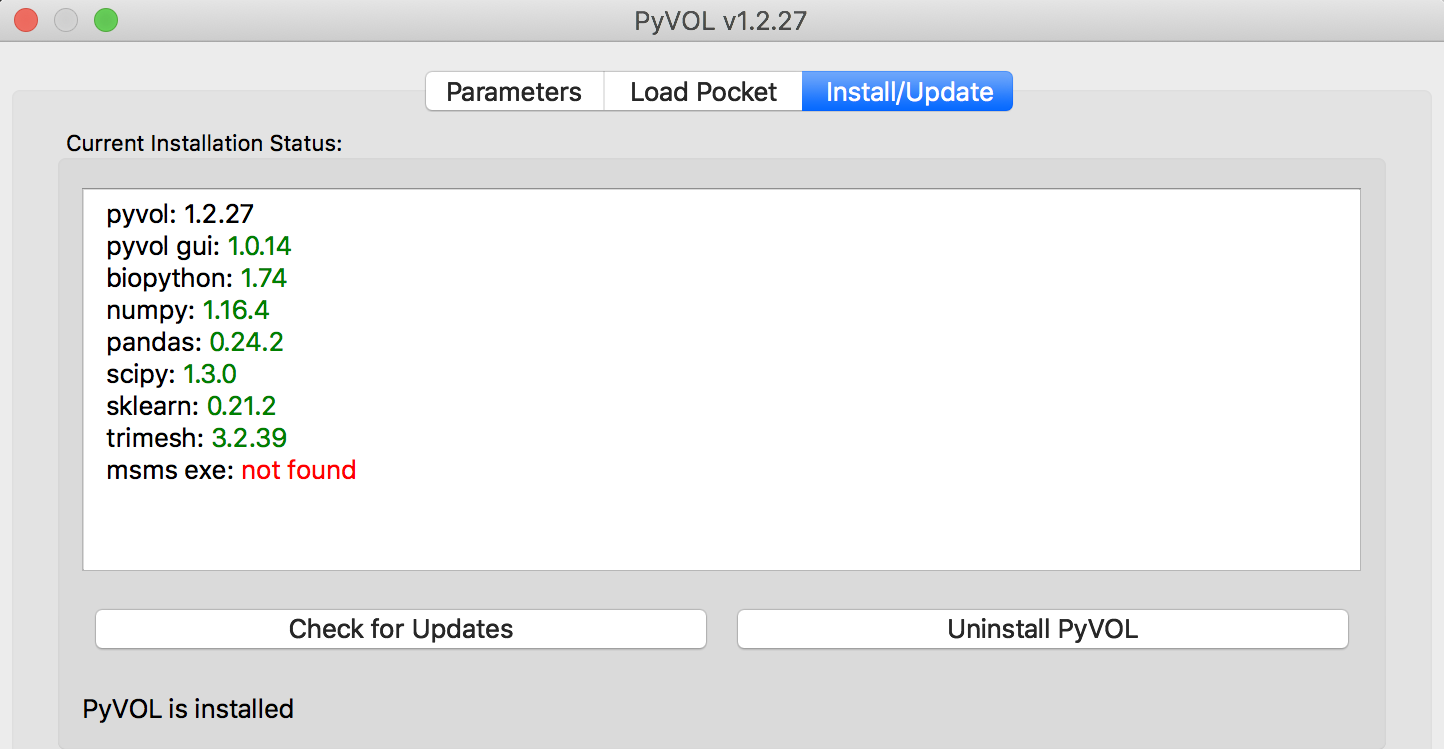Click the PyVOL is installed status message

pos(188,709)
